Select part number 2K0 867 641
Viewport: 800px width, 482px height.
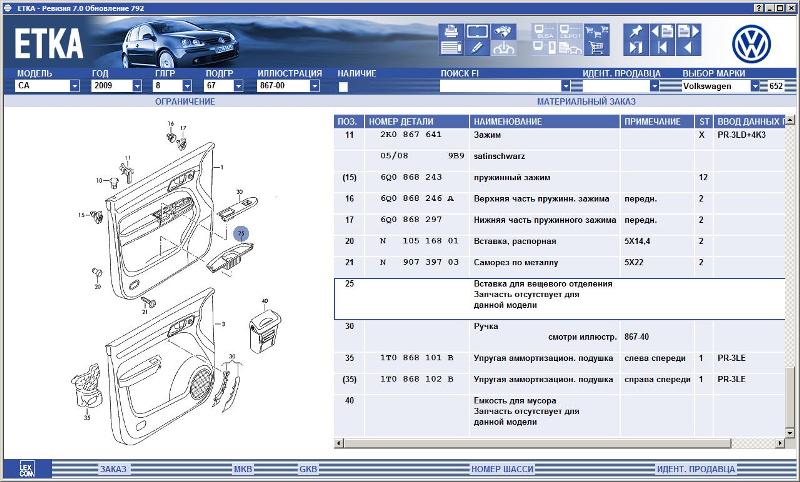click(x=411, y=135)
